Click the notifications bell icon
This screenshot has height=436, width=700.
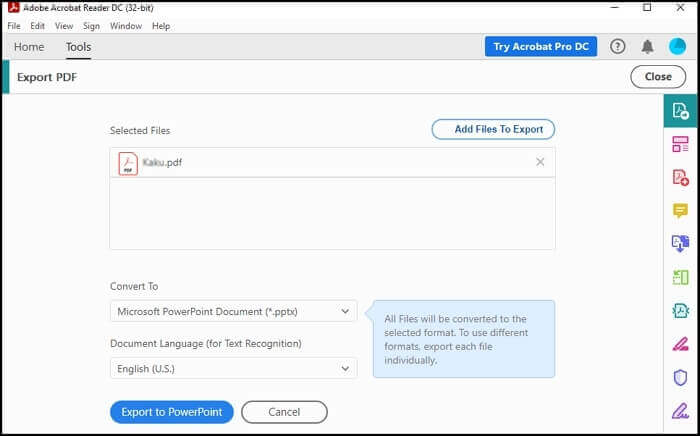tap(647, 46)
